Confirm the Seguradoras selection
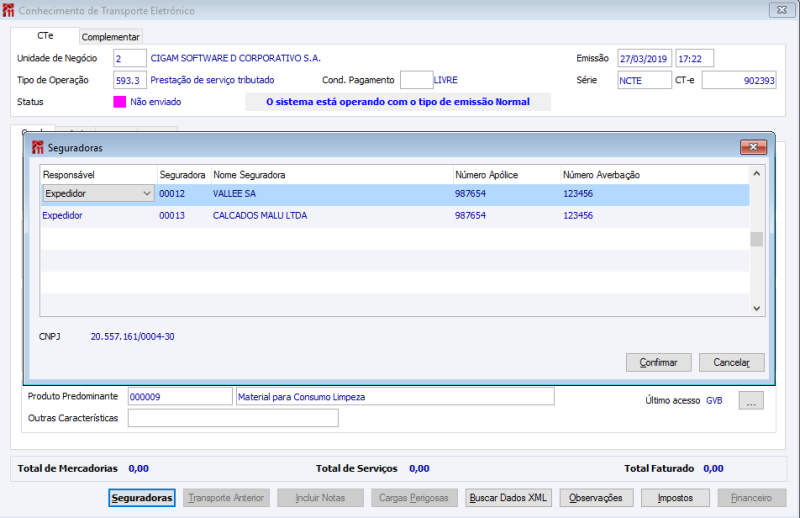This screenshot has height=518, width=800. pos(658,362)
